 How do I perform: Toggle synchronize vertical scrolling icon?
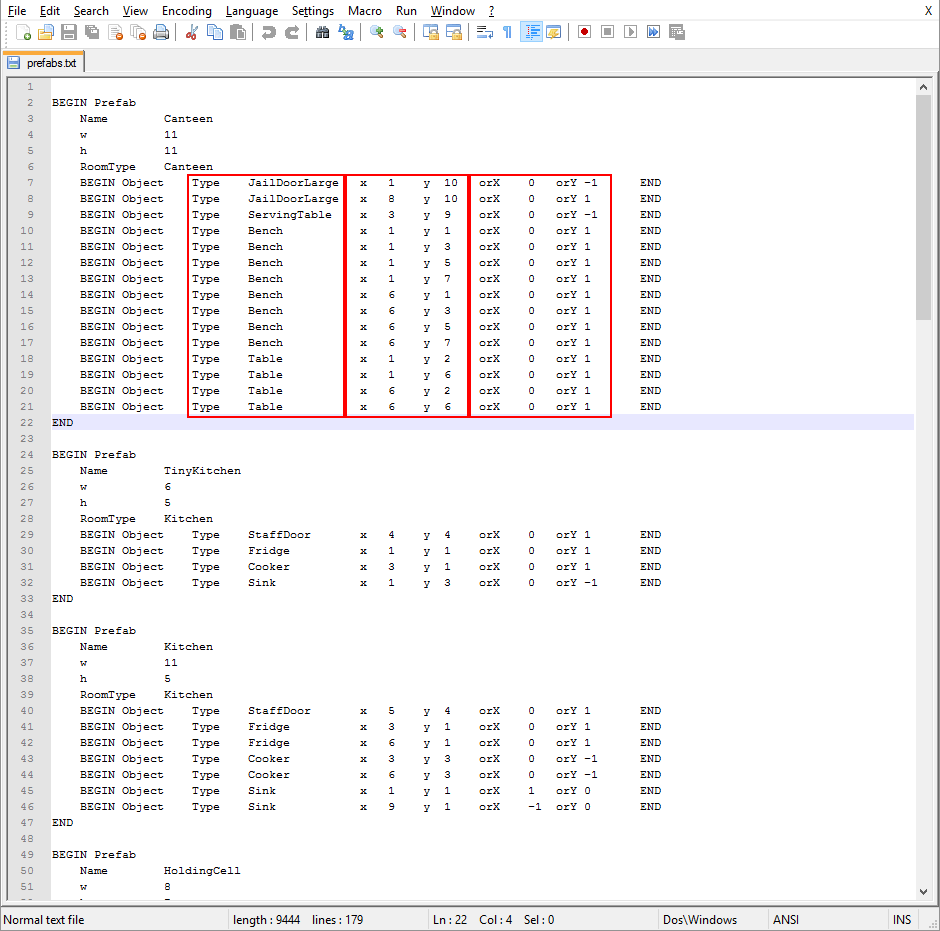pyautogui.click(x=430, y=32)
